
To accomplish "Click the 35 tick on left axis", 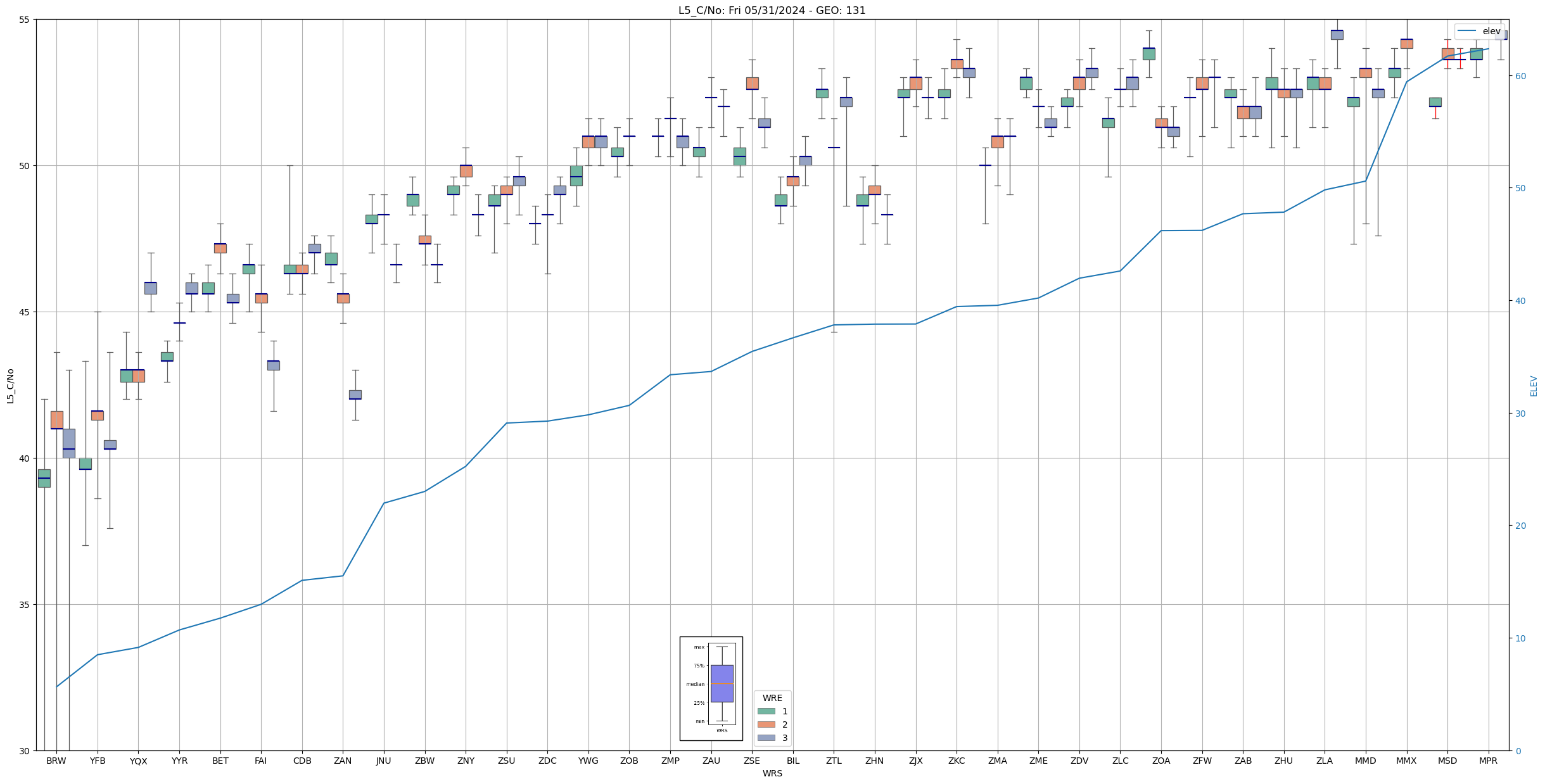I will click(x=24, y=605).
